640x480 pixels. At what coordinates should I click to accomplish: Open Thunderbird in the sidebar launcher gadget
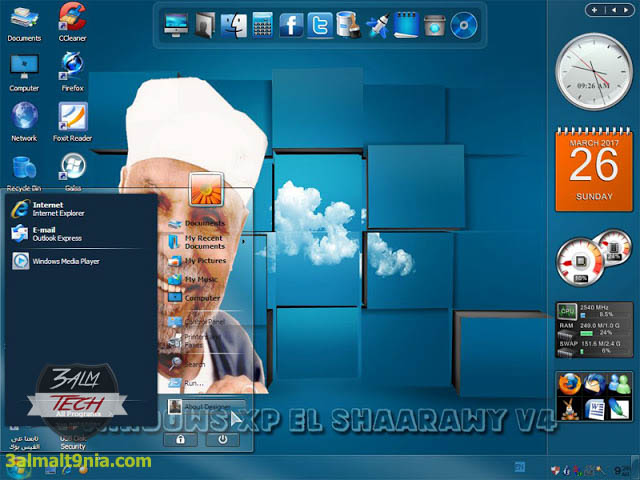[x=594, y=384]
